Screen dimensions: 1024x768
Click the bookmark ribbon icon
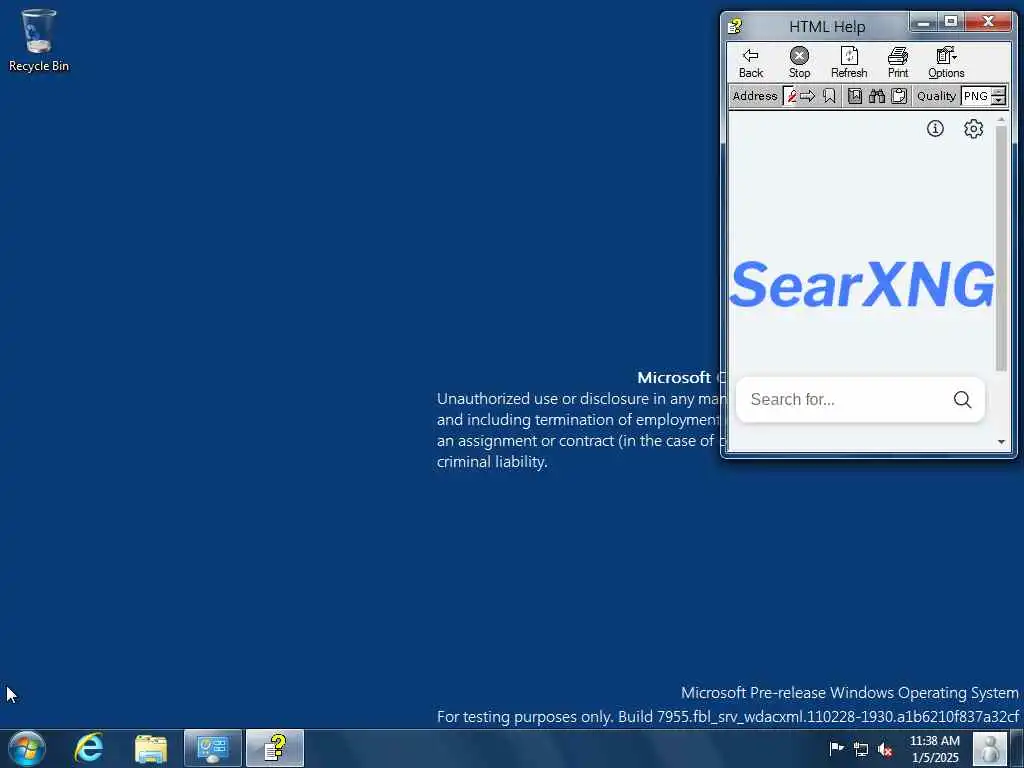(x=829, y=96)
